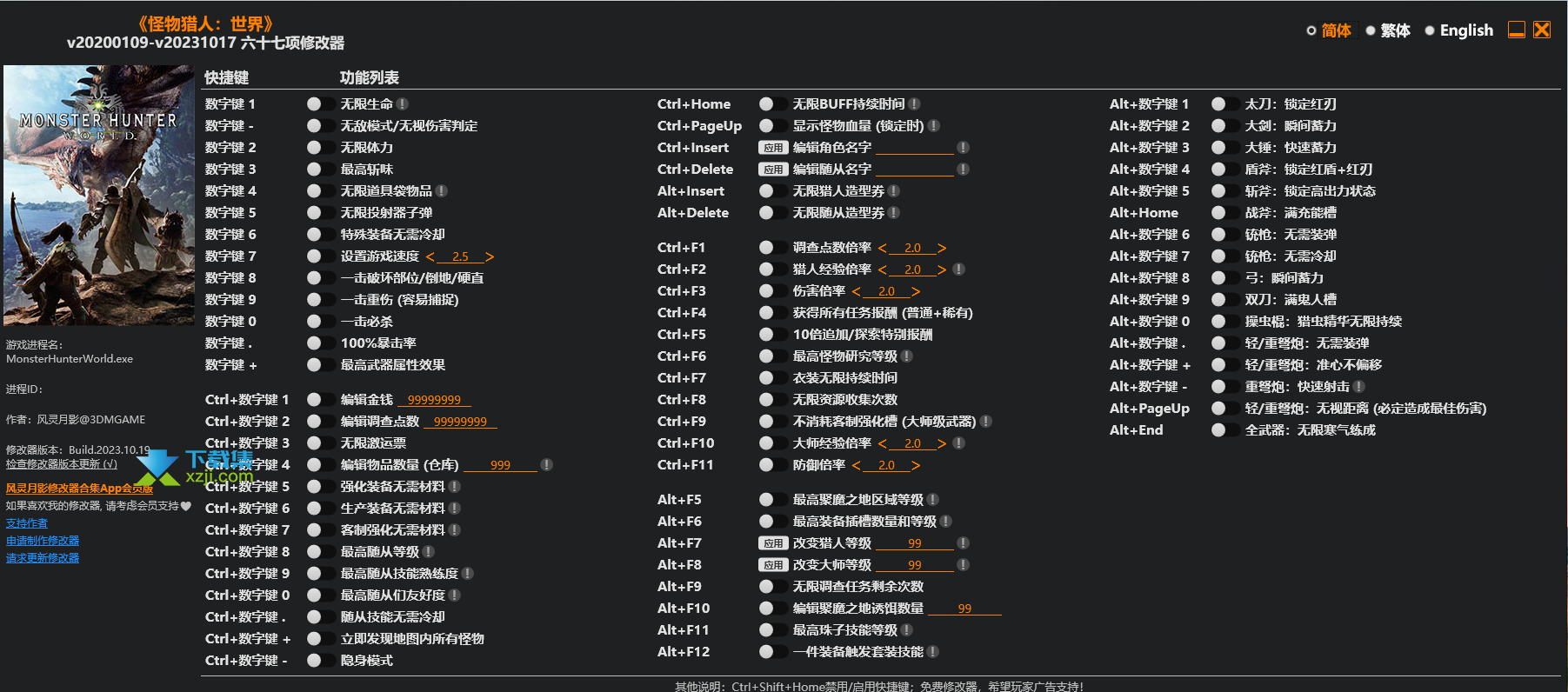Viewport: 1568px width, 692px height.
Task: Toggle 无限资源收集次数 switch
Action: 771,400
